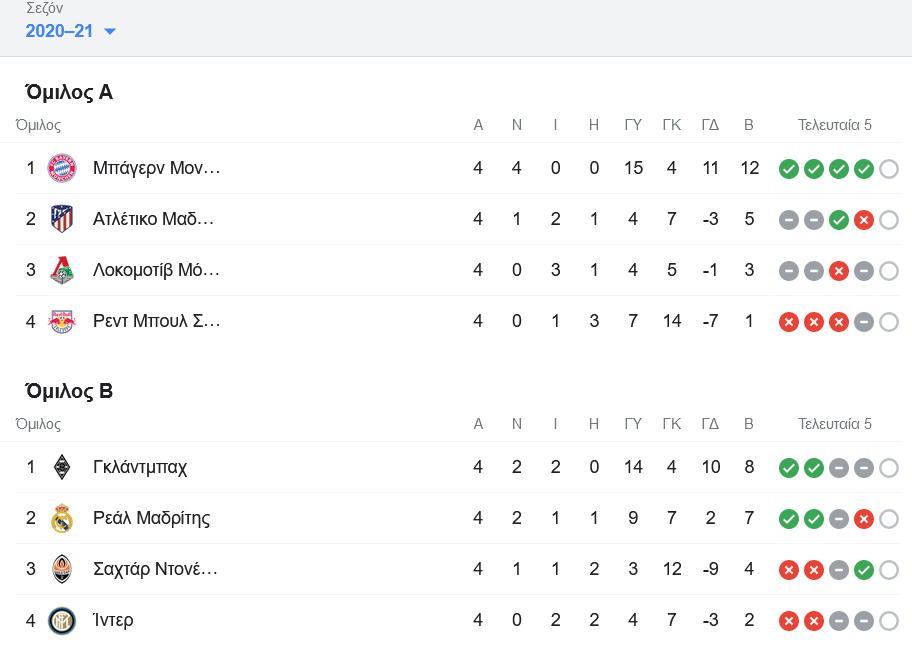Screen dimensions: 912x652
Task: Click Atlético's red loss result icon
Action: 864,220
